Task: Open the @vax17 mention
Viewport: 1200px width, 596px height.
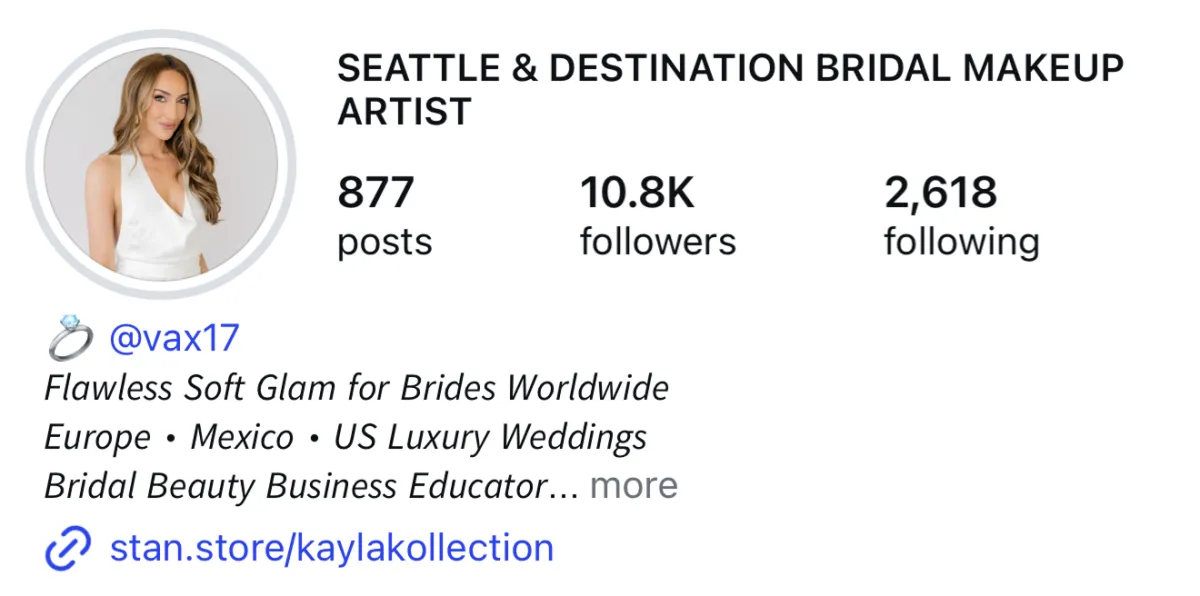Action: pyautogui.click(x=174, y=338)
